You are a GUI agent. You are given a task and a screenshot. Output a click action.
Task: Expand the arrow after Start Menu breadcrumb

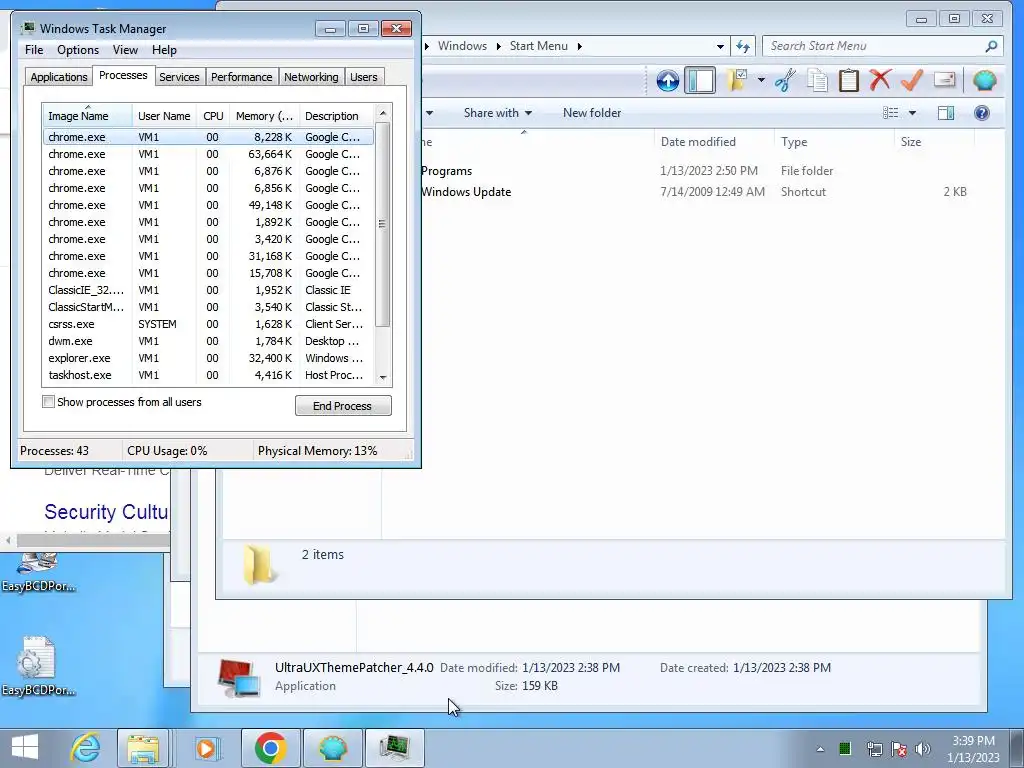579,46
